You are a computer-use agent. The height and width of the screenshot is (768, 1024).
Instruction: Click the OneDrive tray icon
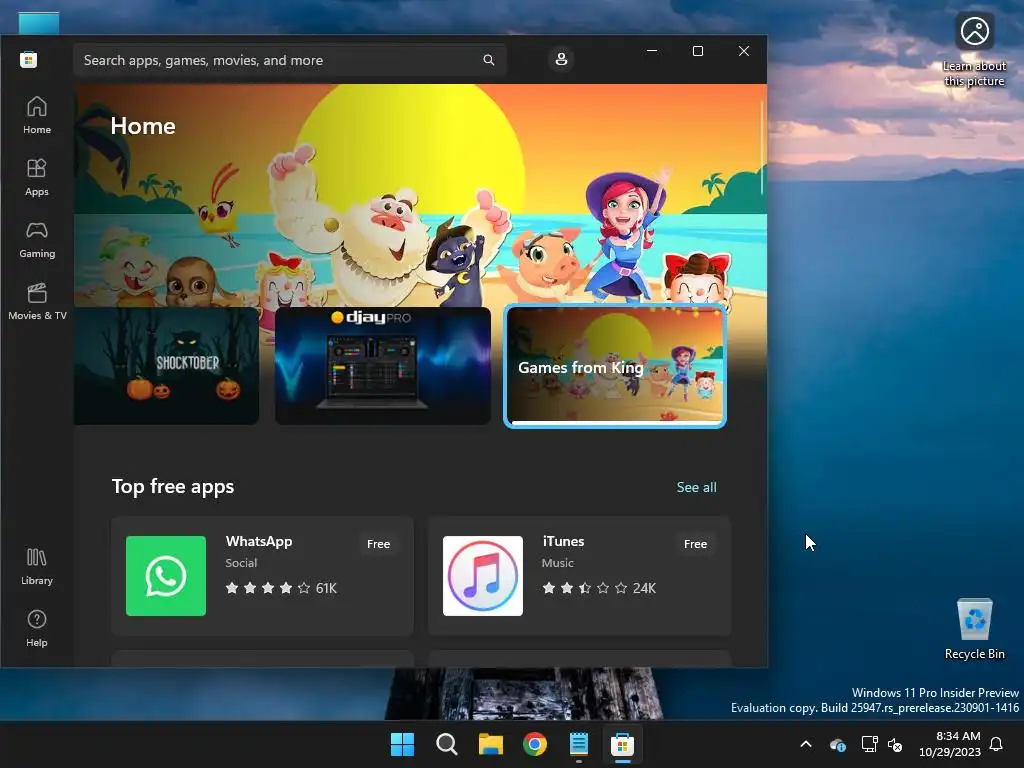pos(838,744)
